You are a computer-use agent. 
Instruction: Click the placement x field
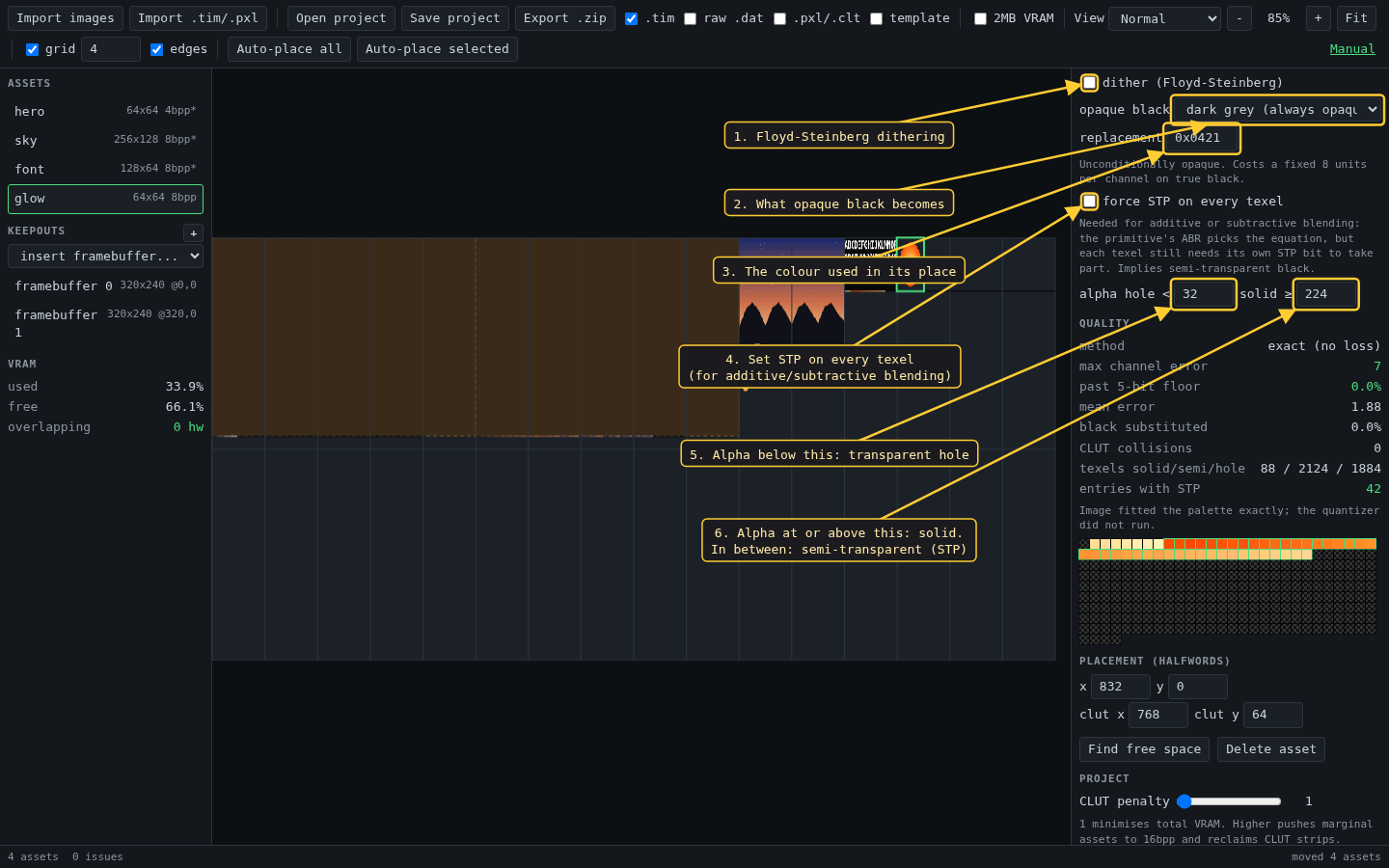click(x=1121, y=687)
